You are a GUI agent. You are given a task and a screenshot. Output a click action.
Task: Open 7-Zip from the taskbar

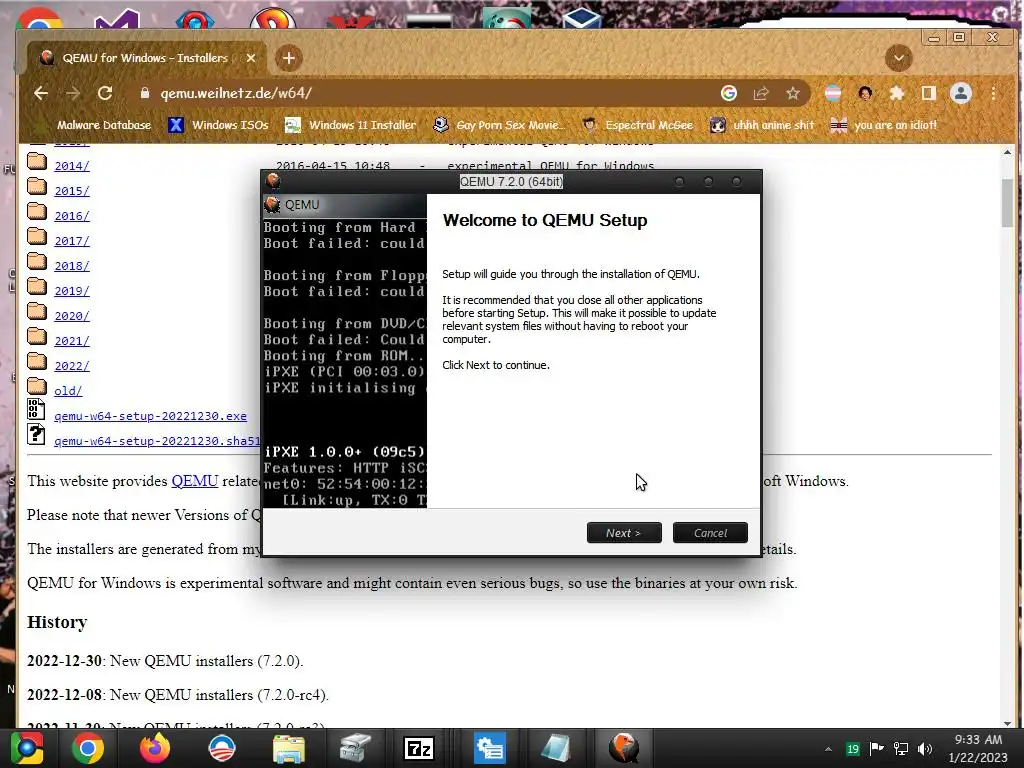(419, 748)
